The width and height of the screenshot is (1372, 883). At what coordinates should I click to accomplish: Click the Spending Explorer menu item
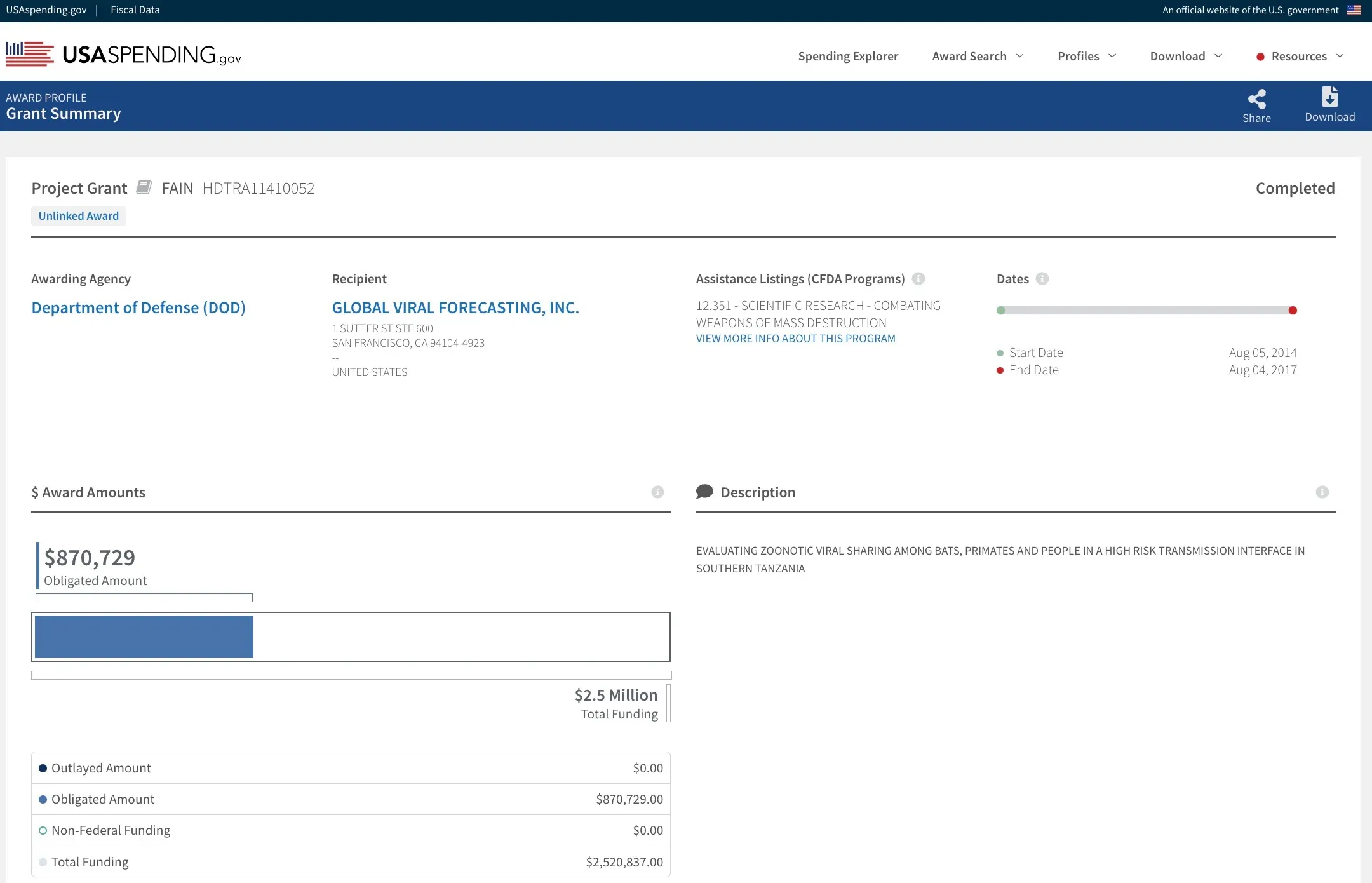click(x=848, y=56)
